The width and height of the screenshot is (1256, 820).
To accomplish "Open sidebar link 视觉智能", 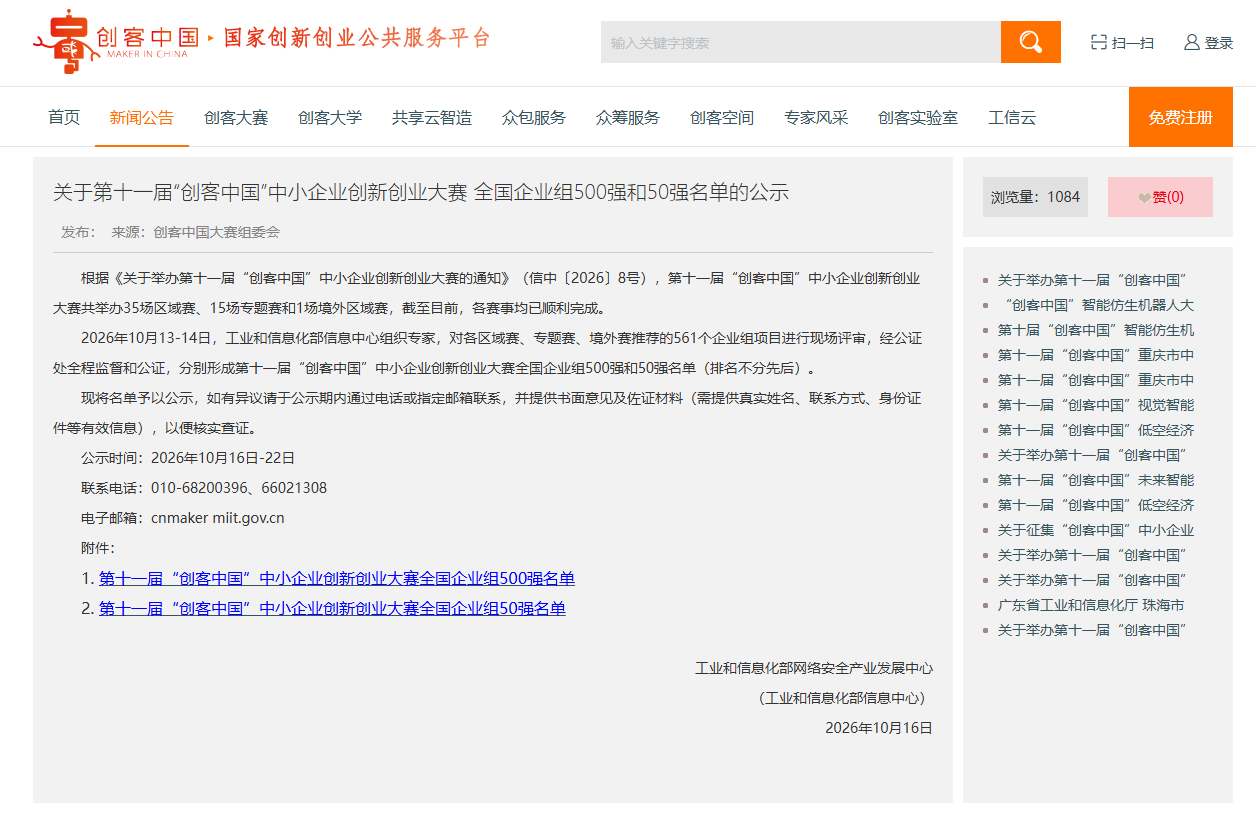I will pos(1096,405).
